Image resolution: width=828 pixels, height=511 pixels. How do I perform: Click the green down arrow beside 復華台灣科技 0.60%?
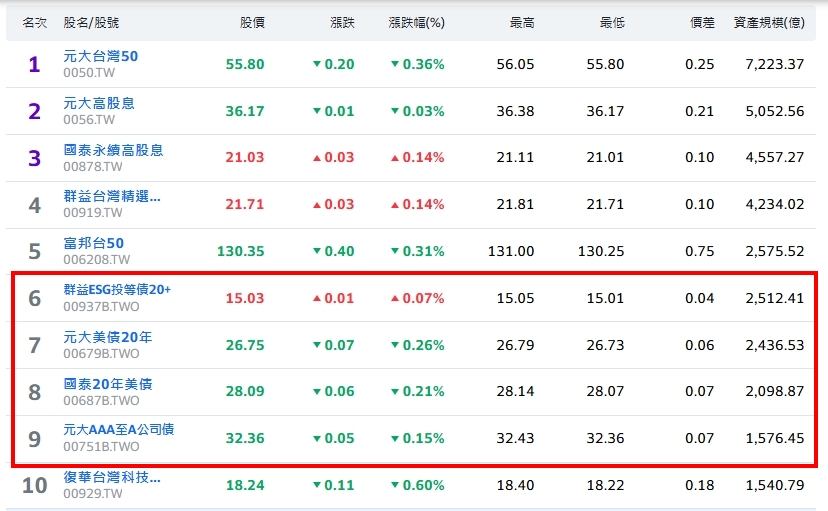click(x=395, y=485)
